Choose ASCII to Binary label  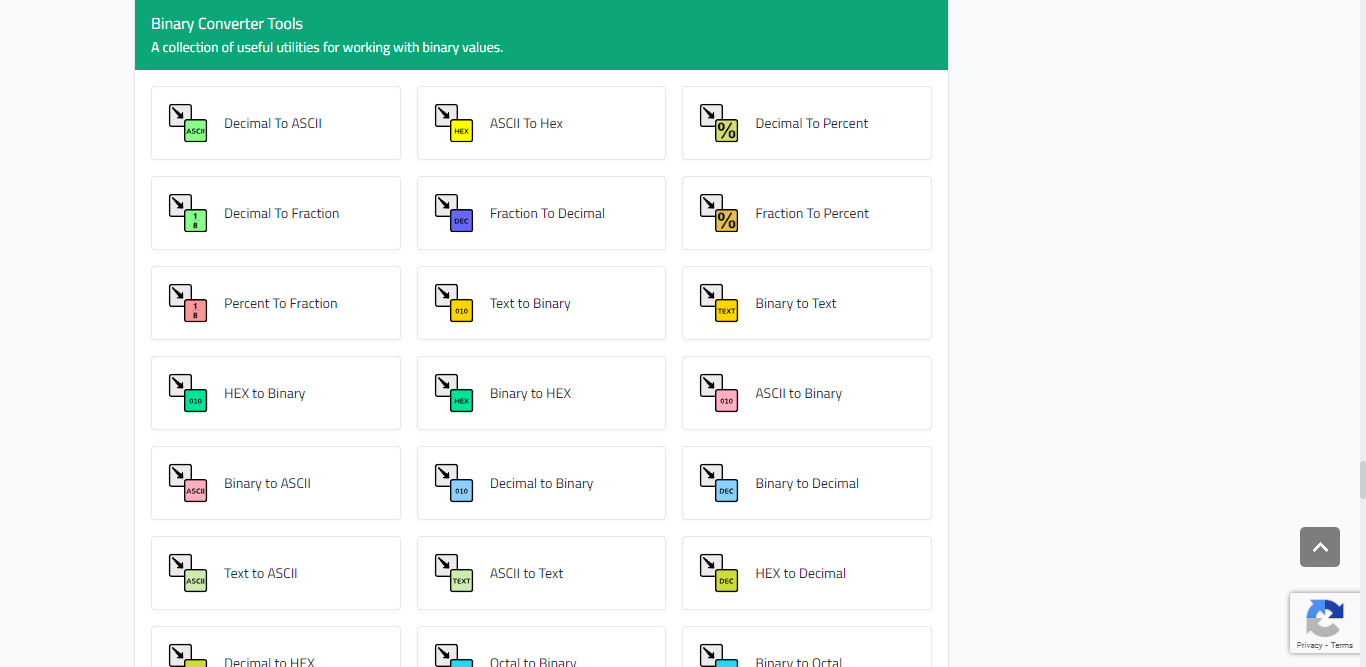click(x=799, y=393)
